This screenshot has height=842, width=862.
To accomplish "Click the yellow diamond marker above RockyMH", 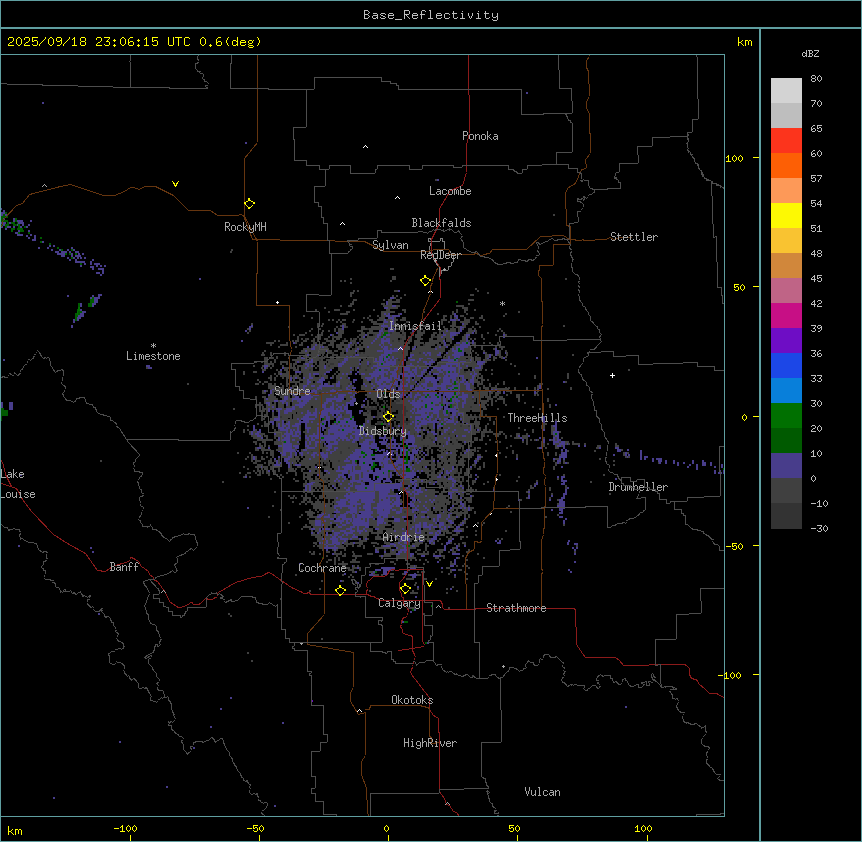I will (x=249, y=204).
